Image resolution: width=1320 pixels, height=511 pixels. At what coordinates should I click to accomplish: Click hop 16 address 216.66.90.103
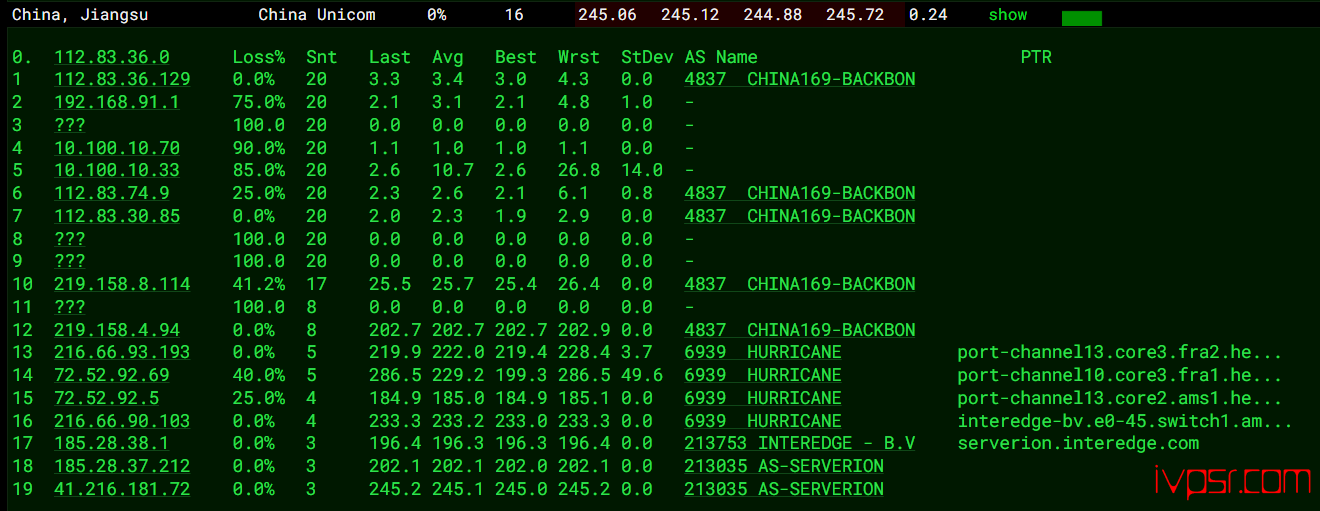122,421
